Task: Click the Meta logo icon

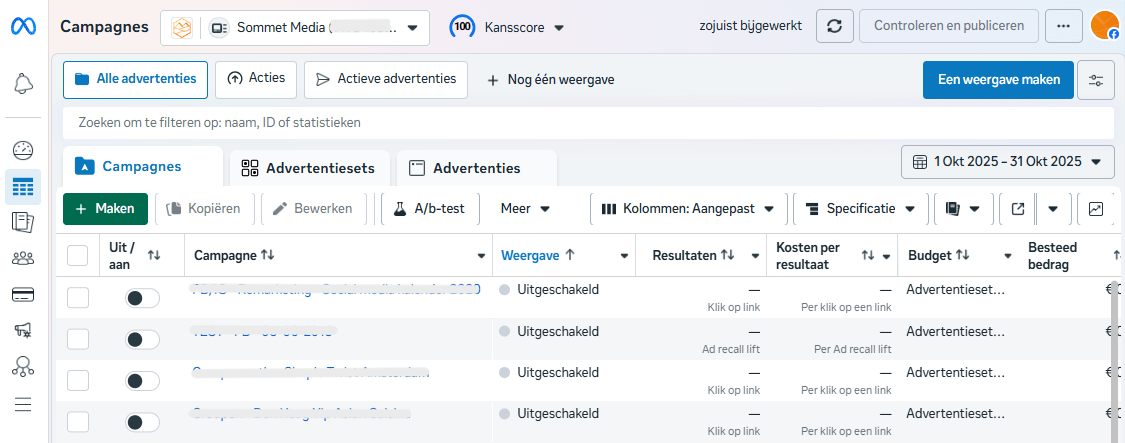Action: coord(23,27)
